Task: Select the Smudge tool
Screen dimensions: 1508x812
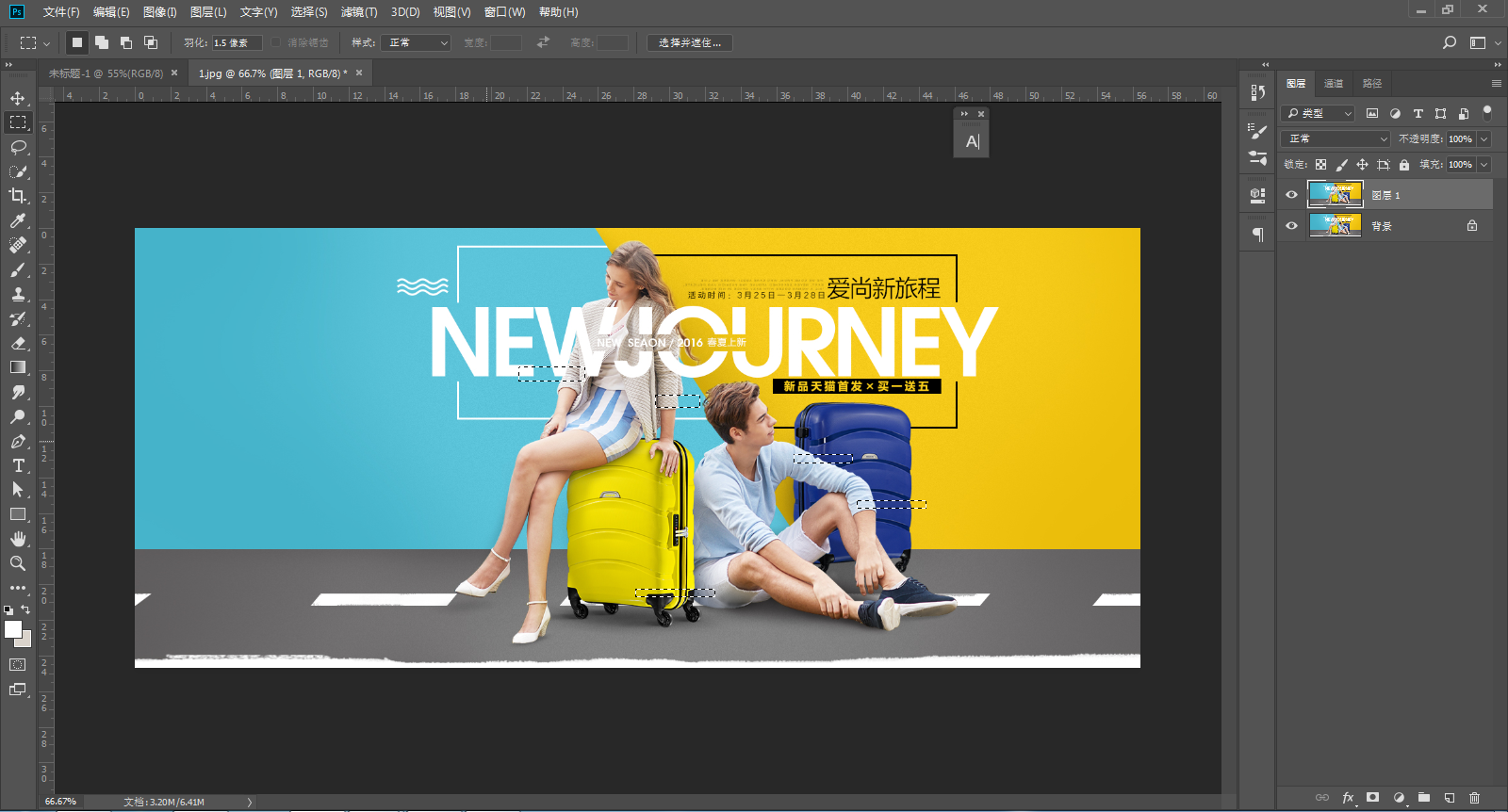Action: pyautogui.click(x=18, y=392)
